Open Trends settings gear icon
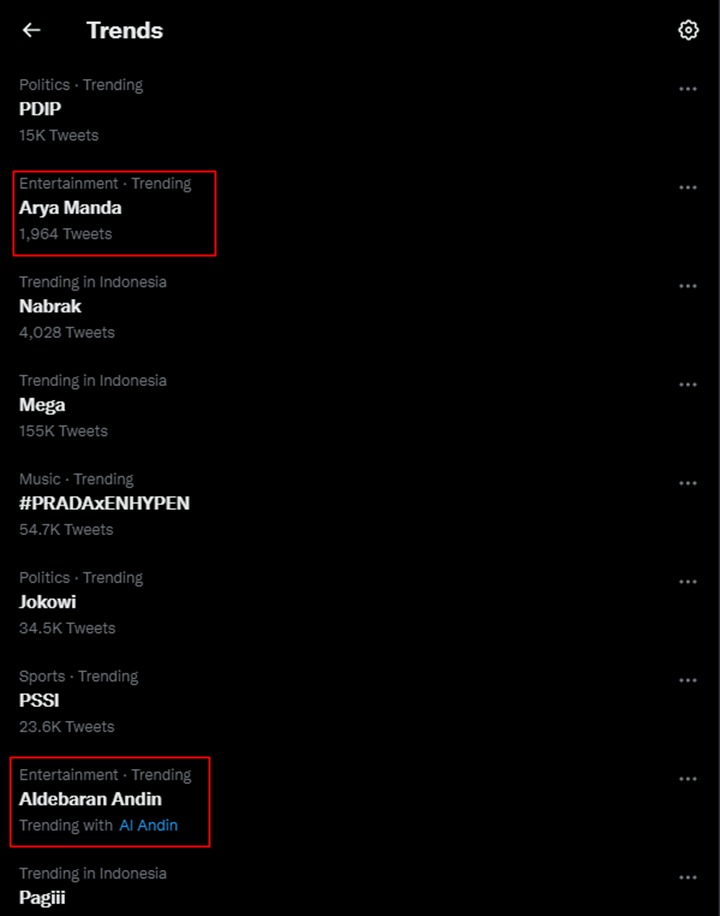This screenshot has height=916, width=720. [x=688, y=30]
